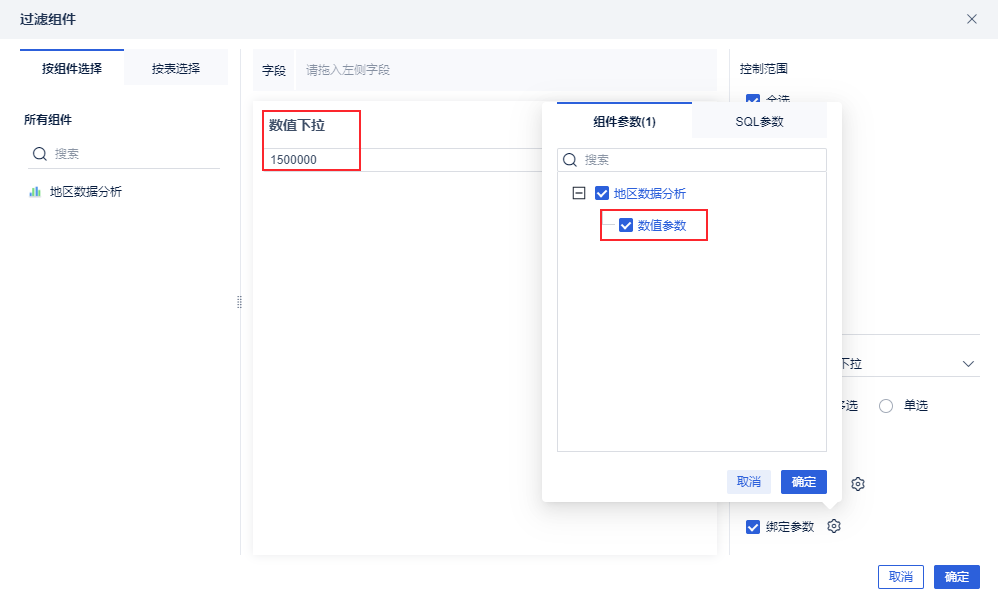
Task: Click the gear icon above 绑定参数
Action: pos(857,484)
